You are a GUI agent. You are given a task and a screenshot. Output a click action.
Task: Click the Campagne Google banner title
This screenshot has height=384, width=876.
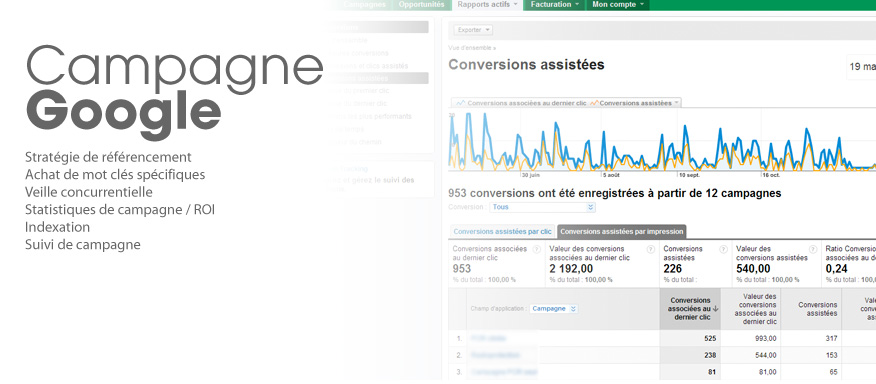[x=175, y=92]
